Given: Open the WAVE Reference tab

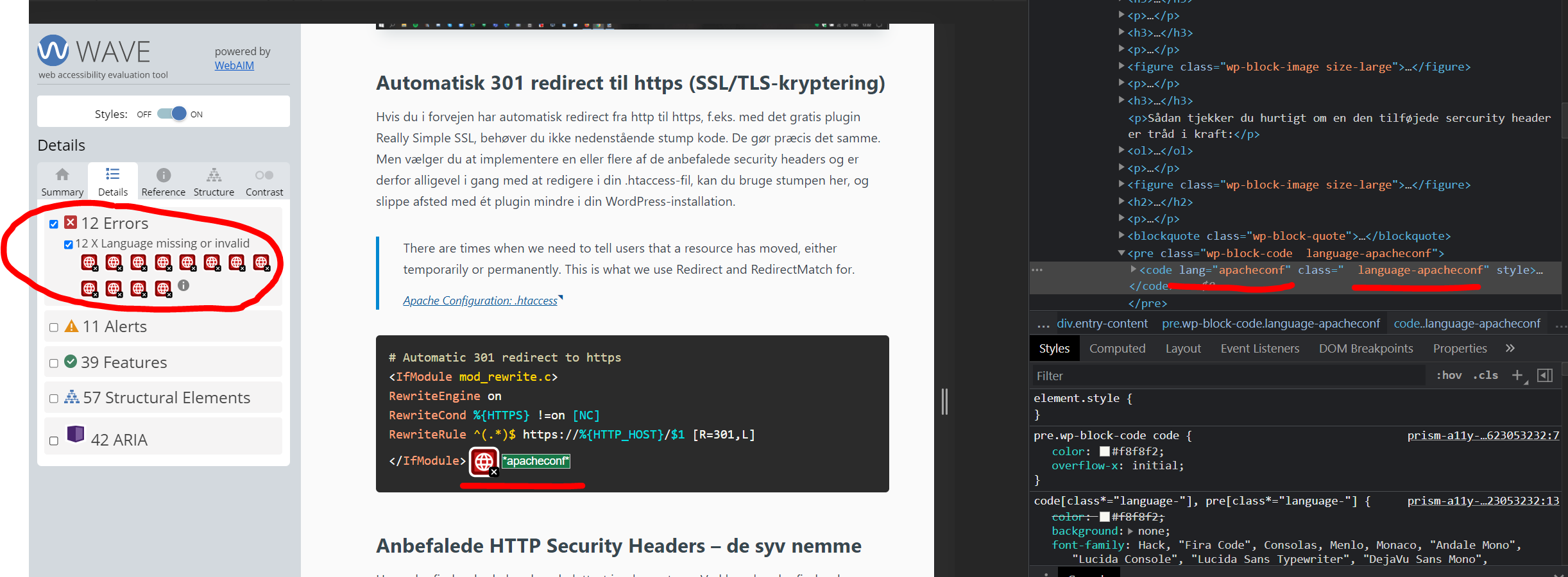Looking at the screenshot, I should [x=164, y=182].
